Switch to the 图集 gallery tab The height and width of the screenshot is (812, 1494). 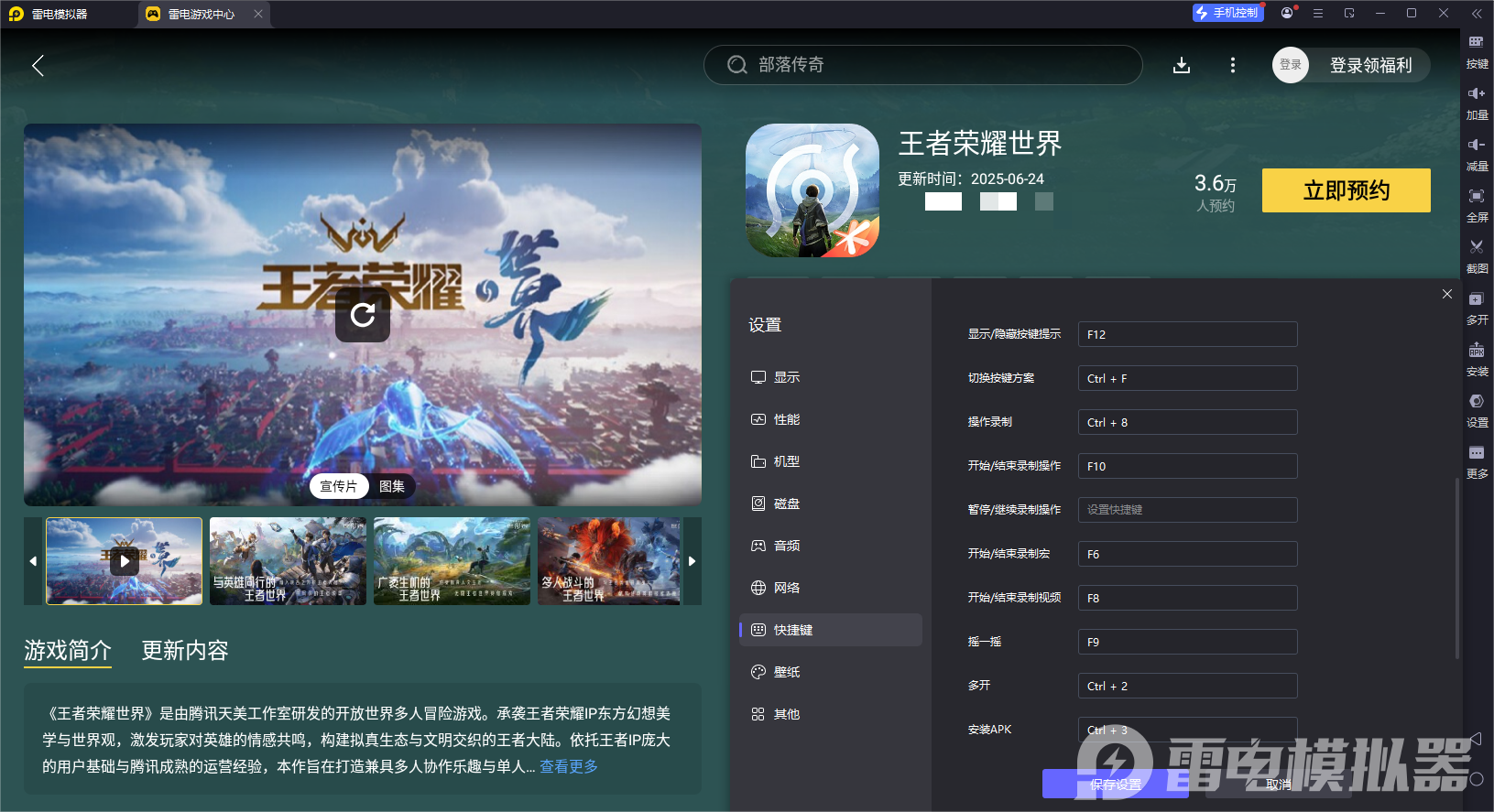(392, 486)
